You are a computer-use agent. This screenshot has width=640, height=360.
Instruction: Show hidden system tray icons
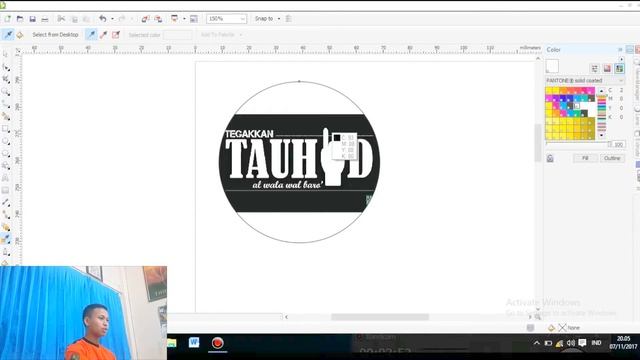coord(536,343)
